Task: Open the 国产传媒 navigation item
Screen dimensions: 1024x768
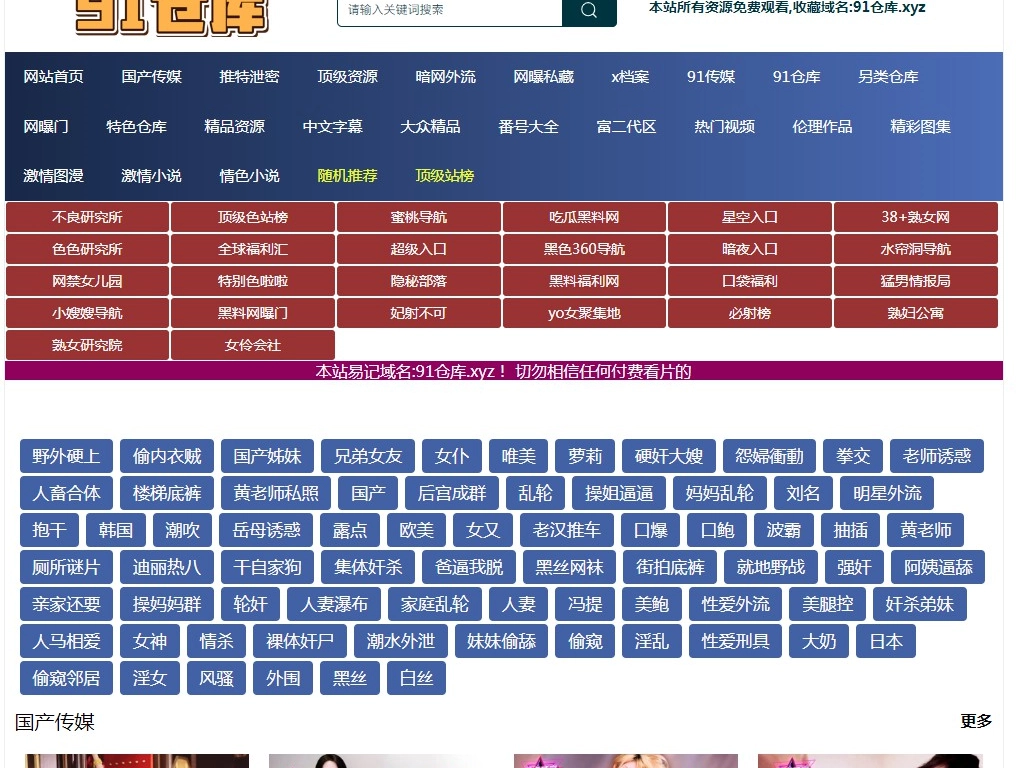Action: click(152, 77)
